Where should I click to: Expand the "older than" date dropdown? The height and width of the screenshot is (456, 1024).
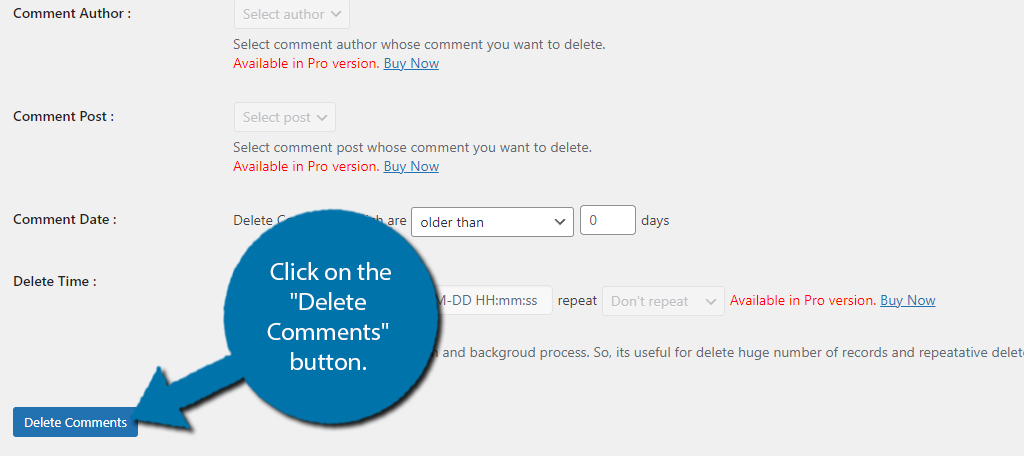pos(492,221)
